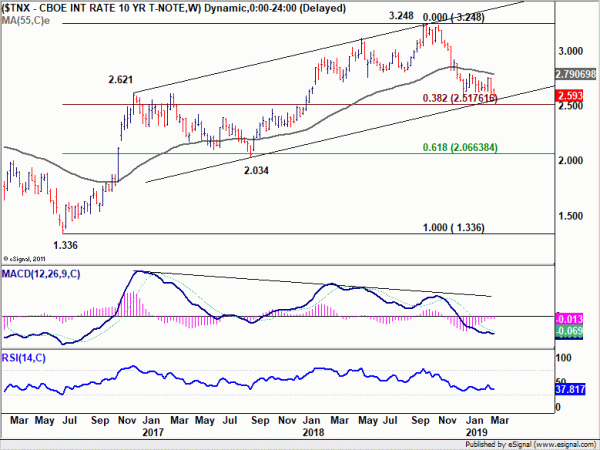
Task: Click the 2.593 current price tag
Action: coord(570,96)
